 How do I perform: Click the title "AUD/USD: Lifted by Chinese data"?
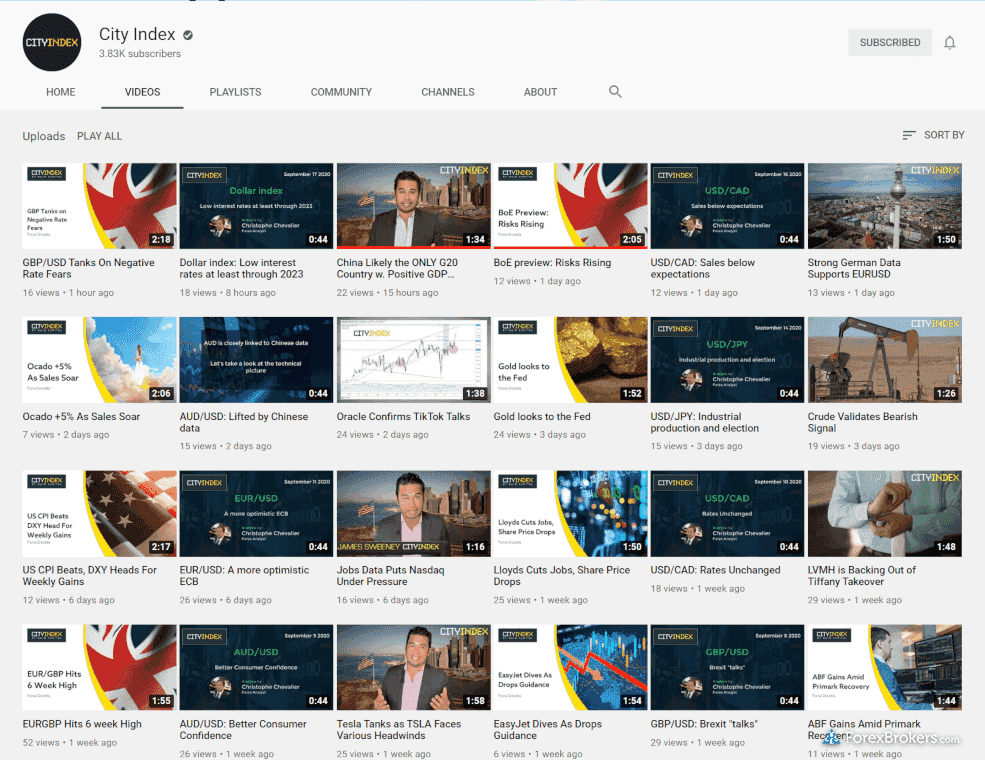(244, 422)
